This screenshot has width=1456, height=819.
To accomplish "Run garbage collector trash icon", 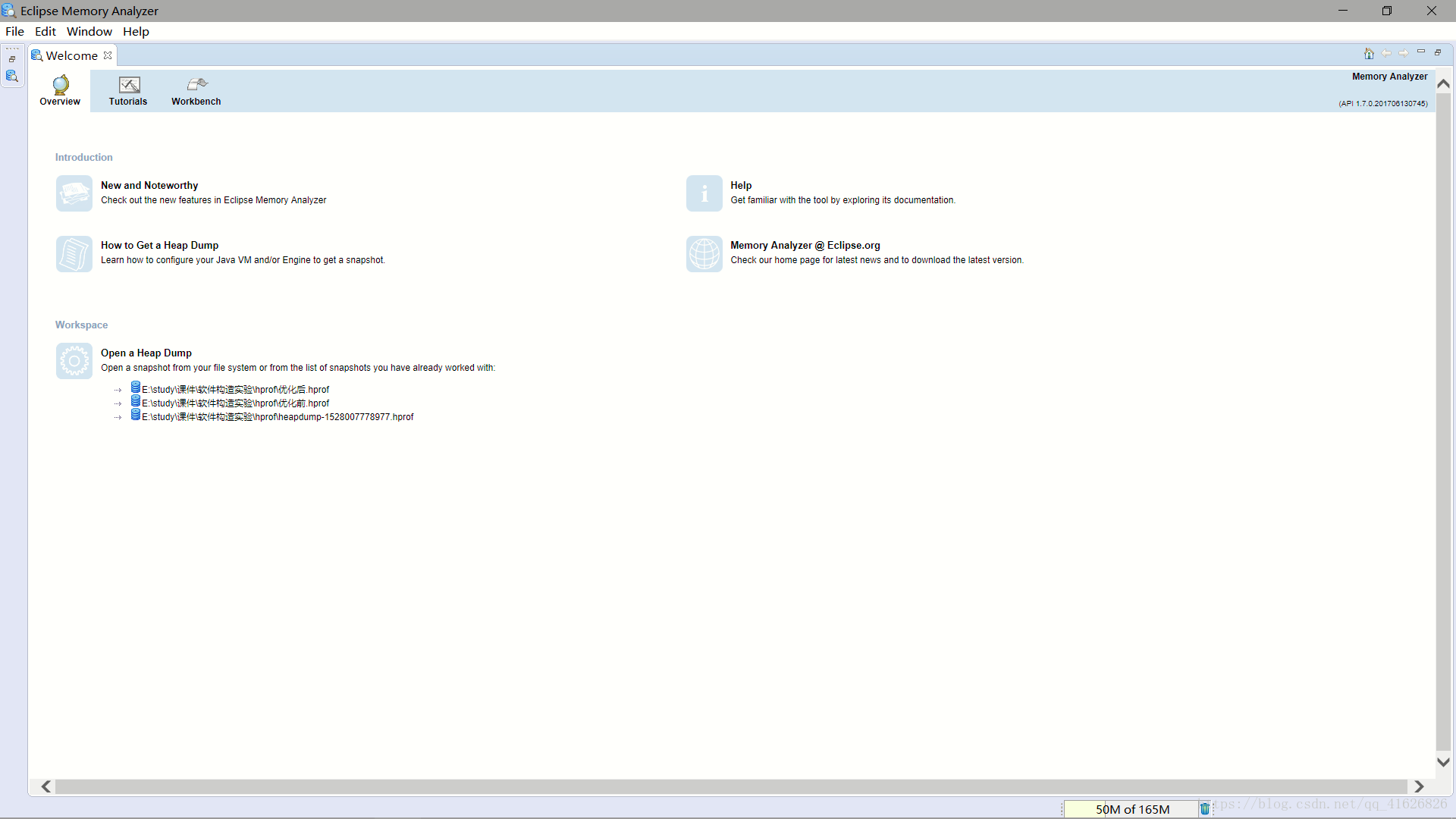I will (1205, 809).
